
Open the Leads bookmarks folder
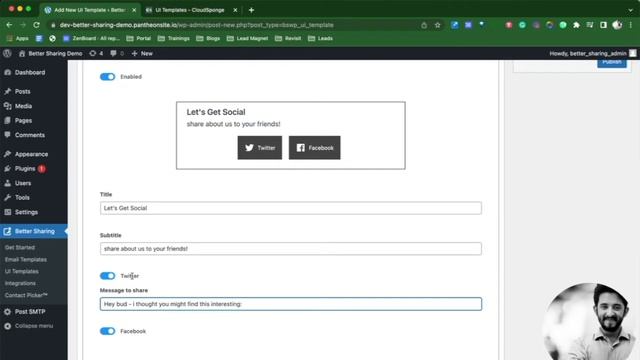pos(320,38)
